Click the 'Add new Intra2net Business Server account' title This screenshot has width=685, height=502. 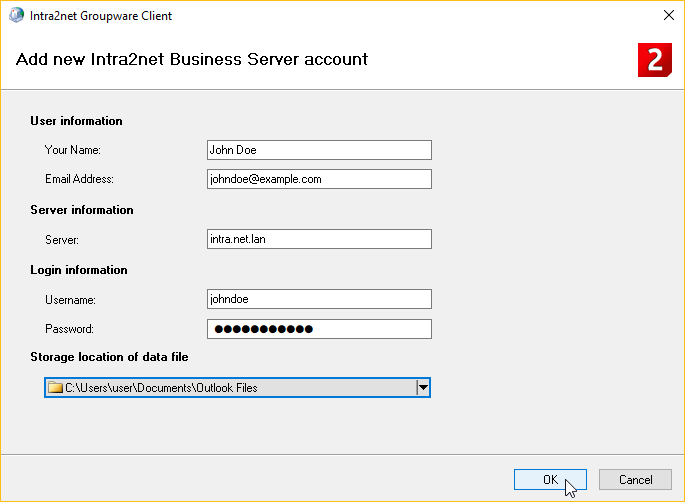point(192,59)
